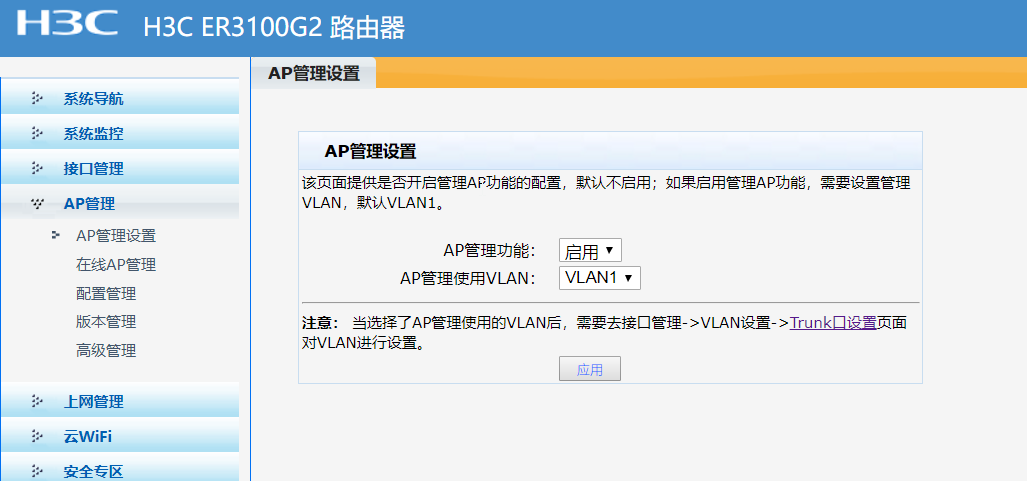Go to 版本管理 page
The height and width of the screenshot is (481, 1027).
[x=106, y=322]
